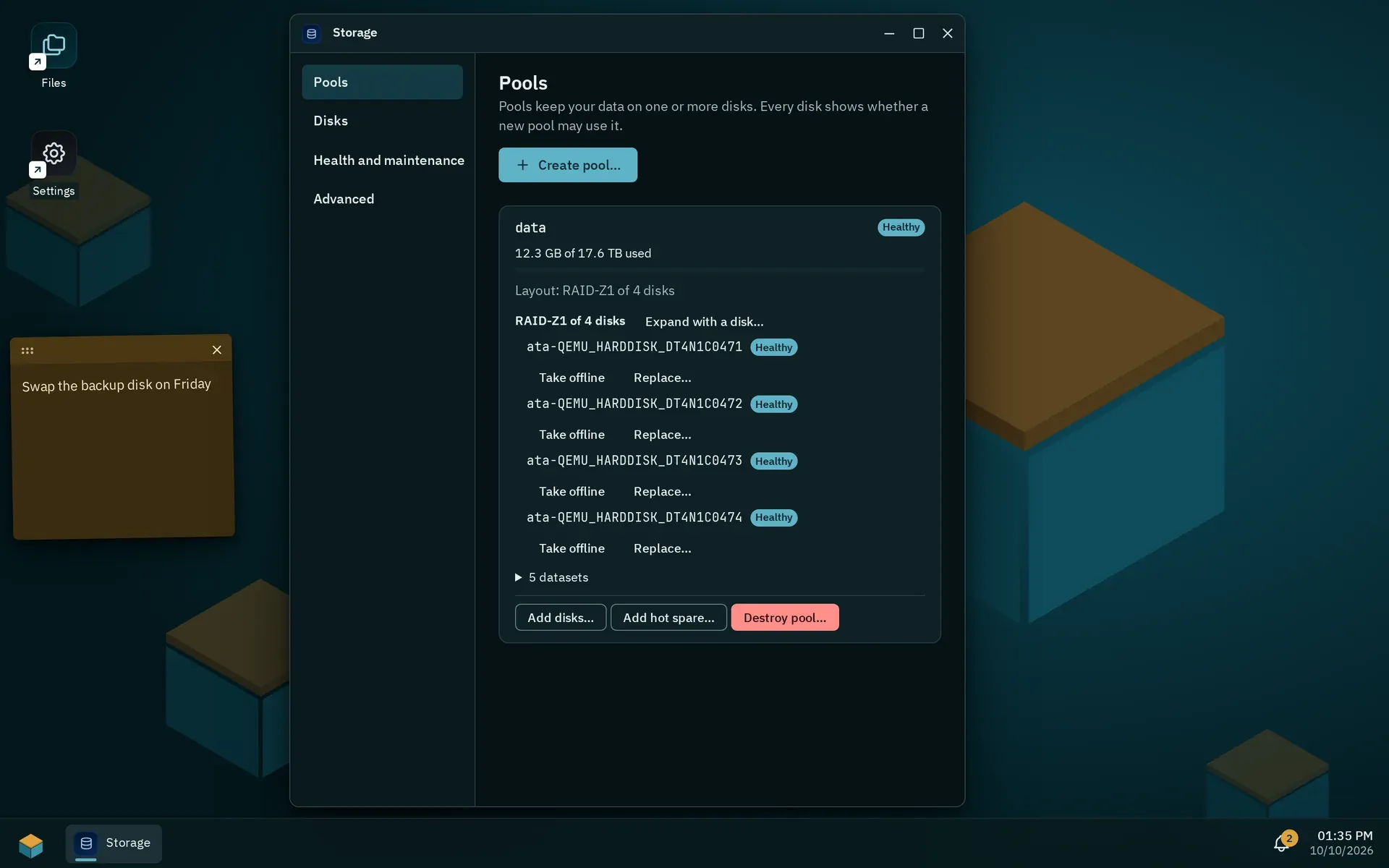
Task: Click the Add disks button
Action: (x=561, y=618)
